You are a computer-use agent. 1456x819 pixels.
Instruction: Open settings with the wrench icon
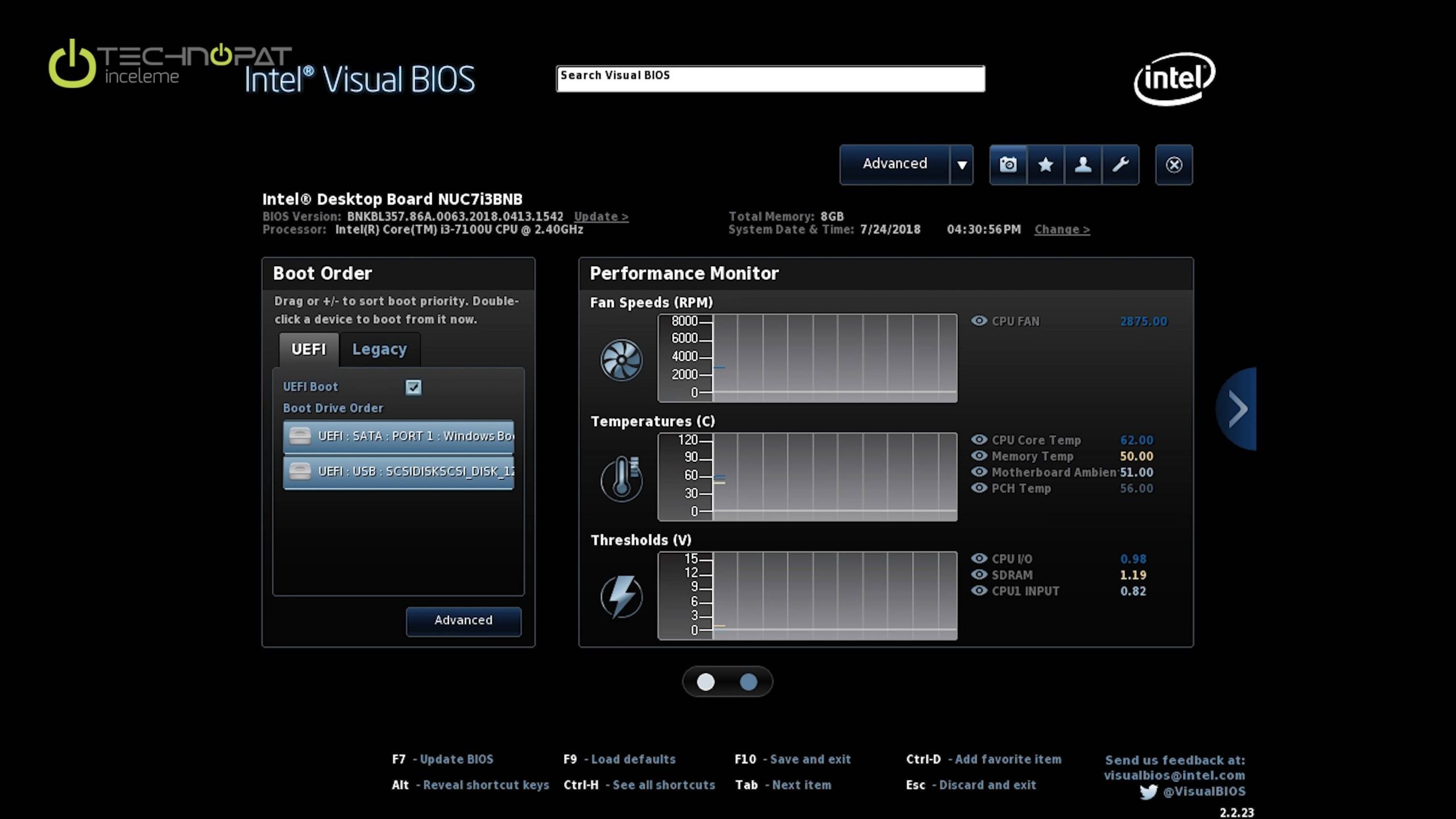(1120, 165)
